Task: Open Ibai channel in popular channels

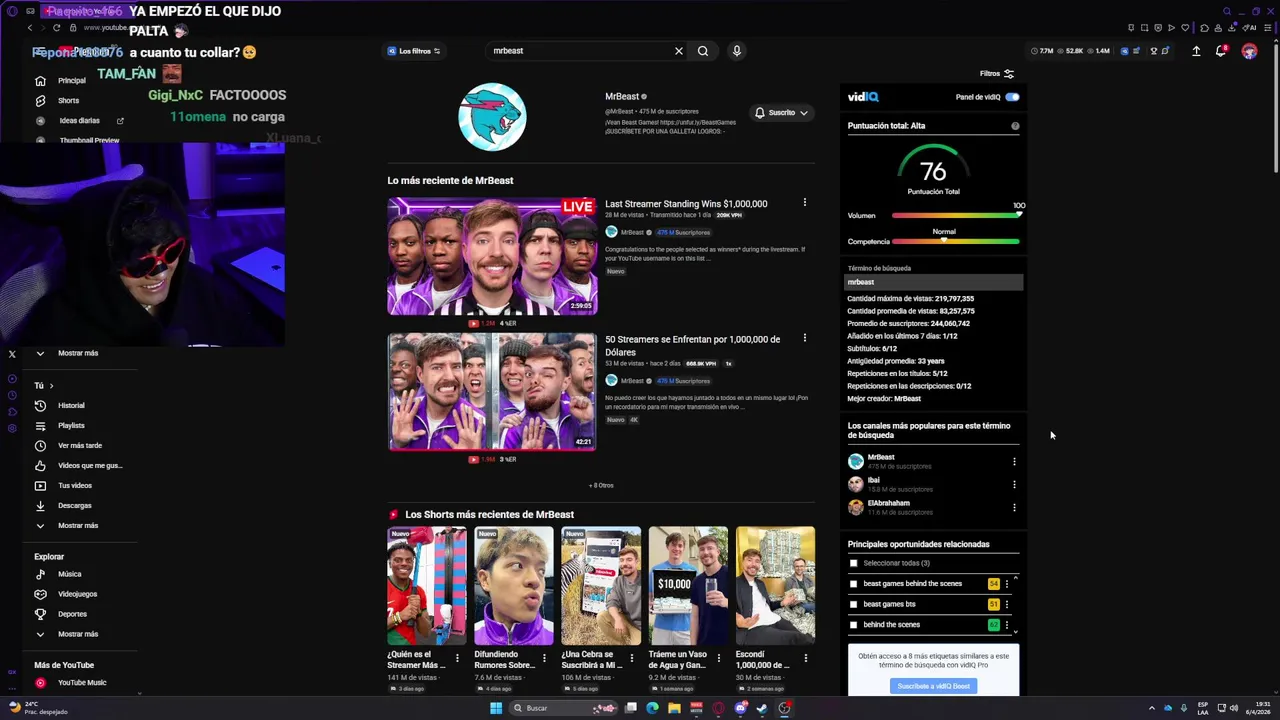Action: click(x=873, y=480)
